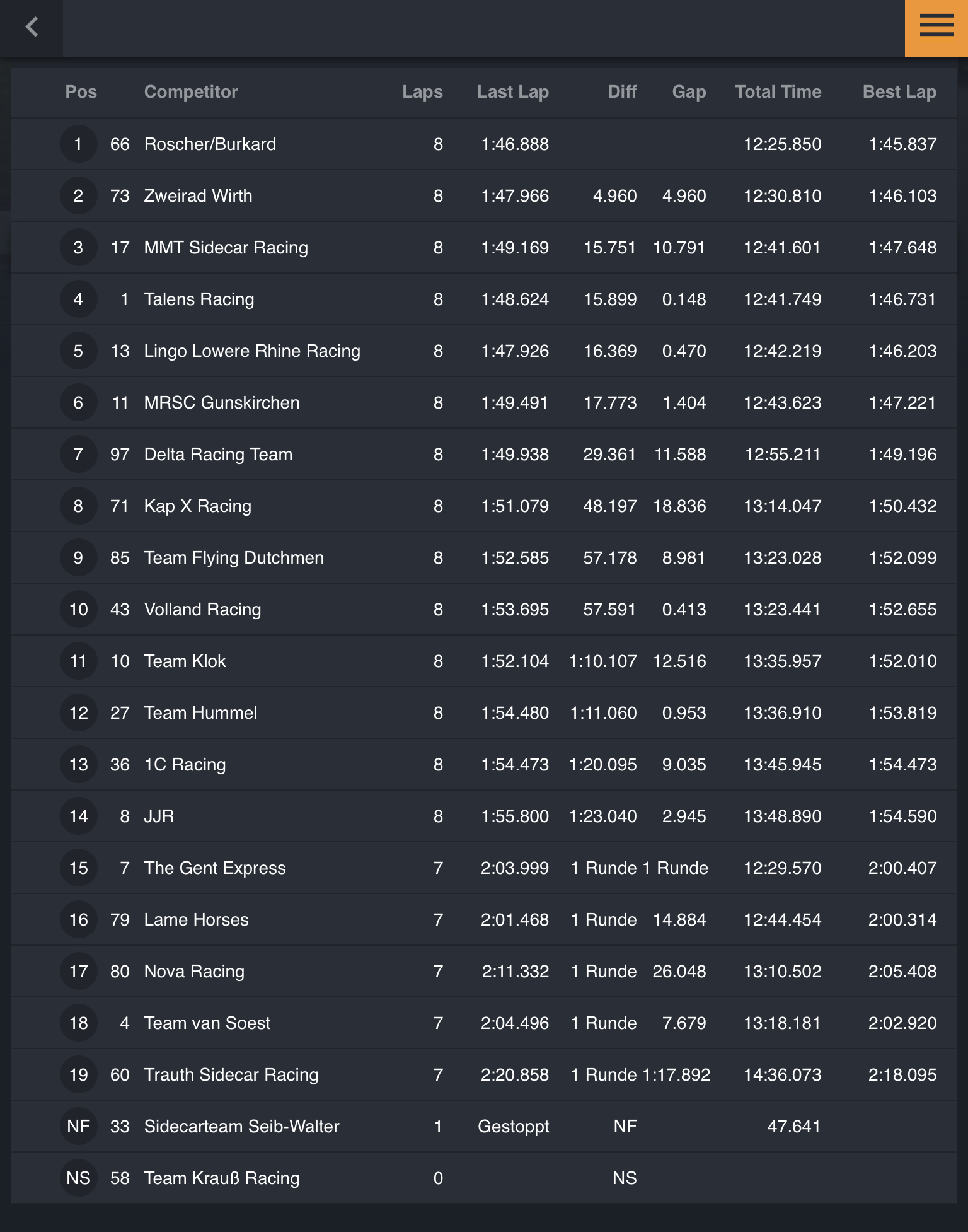Open Lingo Lowere Rhine Racing row
The width and height of the screenshot is (968, 1232).
pos(252,351)
